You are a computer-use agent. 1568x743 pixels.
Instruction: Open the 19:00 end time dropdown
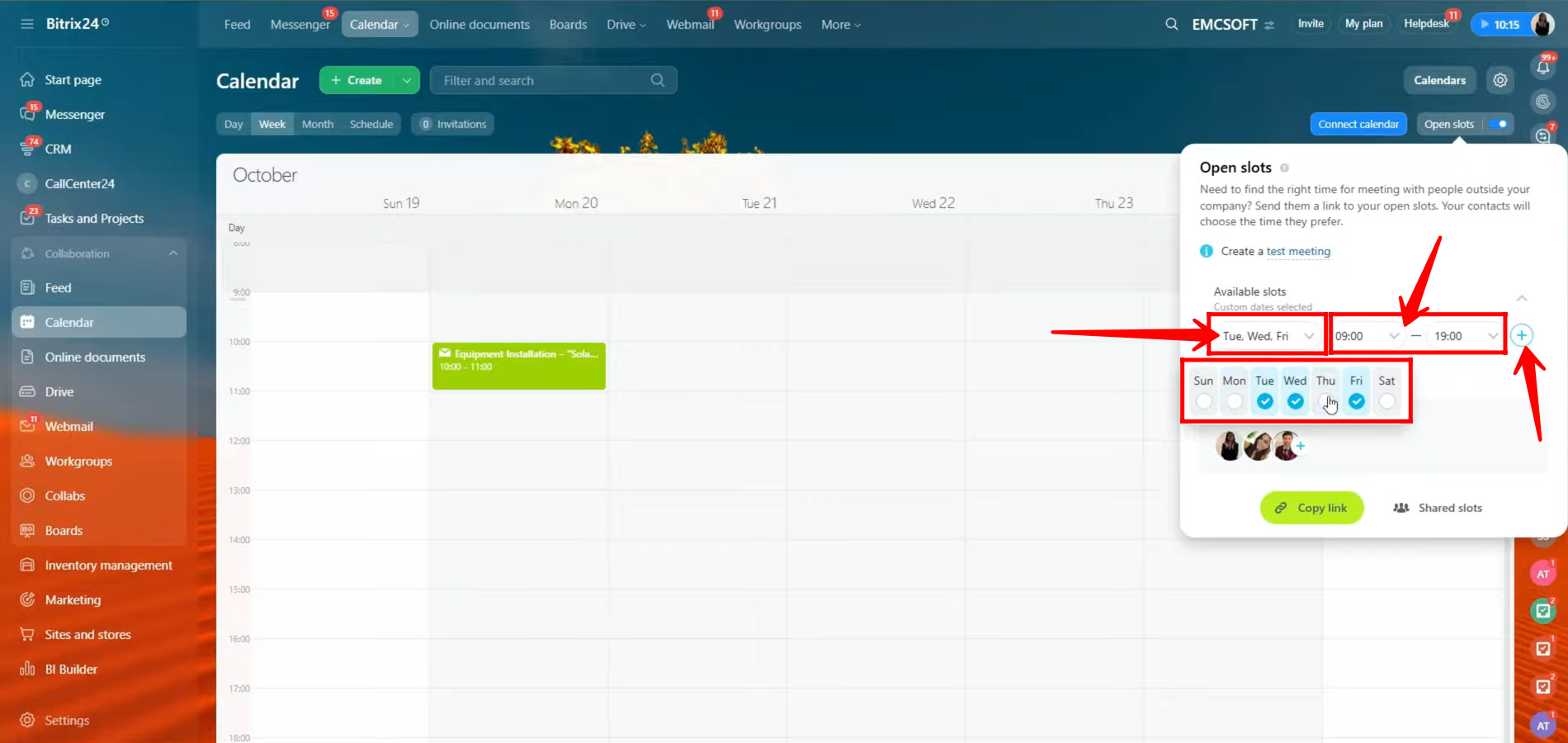[1465, 336]
